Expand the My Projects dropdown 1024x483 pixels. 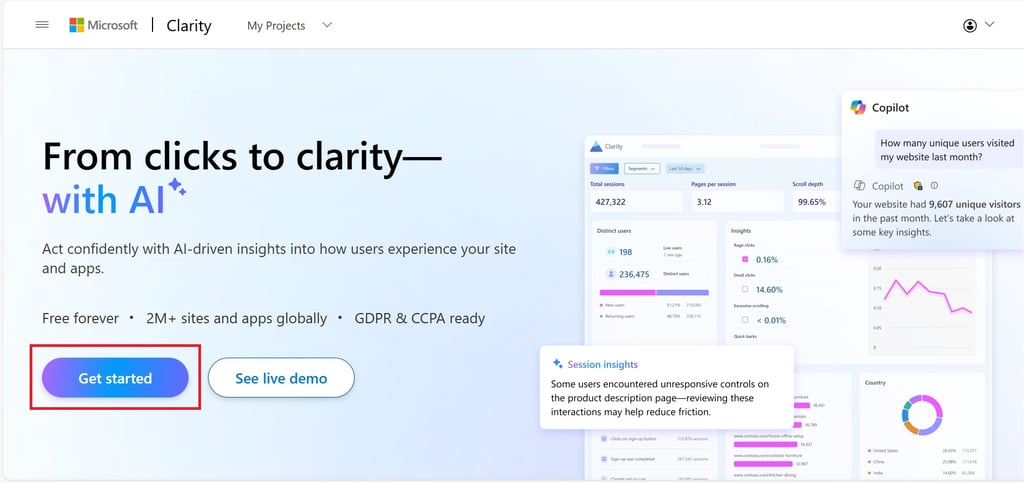[289, 25]
